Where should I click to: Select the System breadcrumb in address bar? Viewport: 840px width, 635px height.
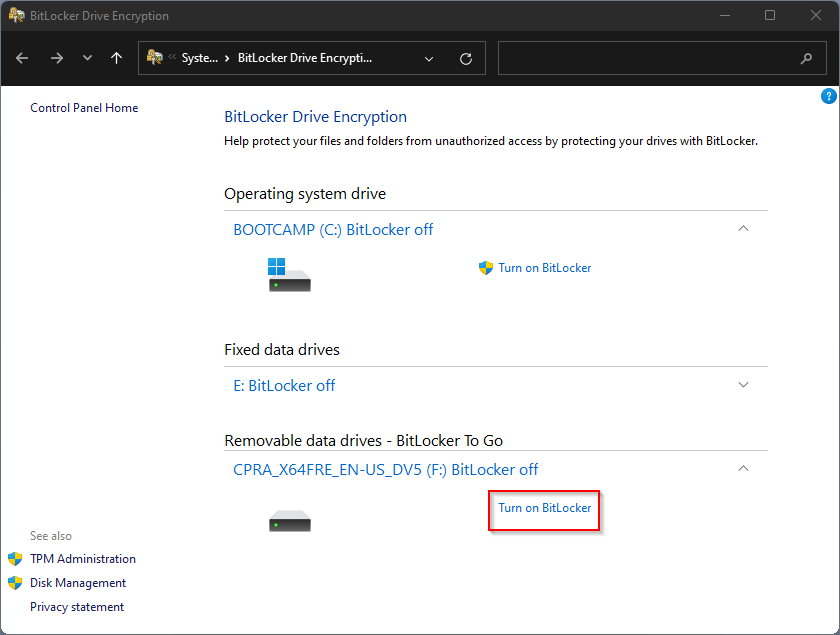click(199, 58)
